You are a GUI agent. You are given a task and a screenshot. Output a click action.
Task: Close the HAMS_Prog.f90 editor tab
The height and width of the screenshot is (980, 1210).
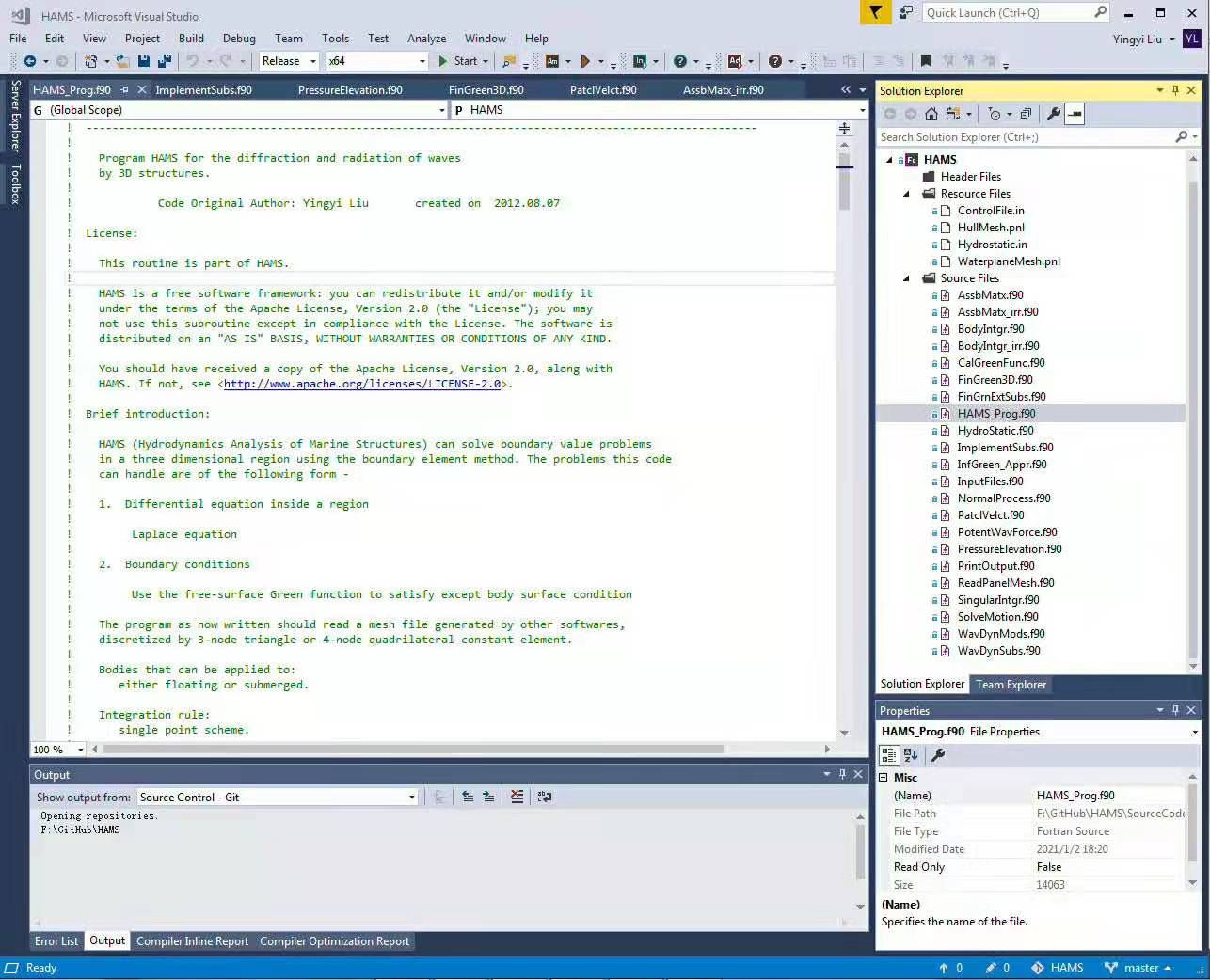pyautogui.click(x=141, y=90)
